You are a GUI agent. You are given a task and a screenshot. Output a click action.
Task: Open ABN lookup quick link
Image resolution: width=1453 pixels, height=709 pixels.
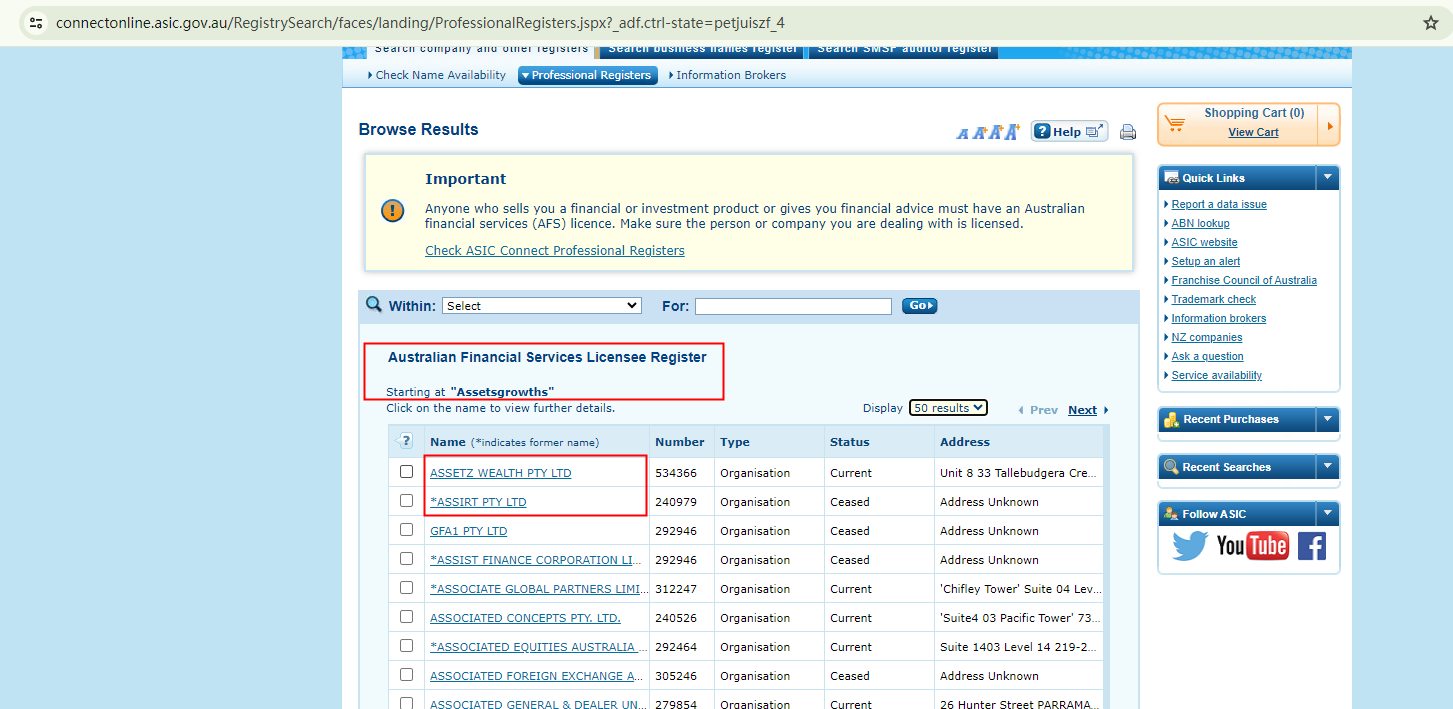coord(1201,223)
